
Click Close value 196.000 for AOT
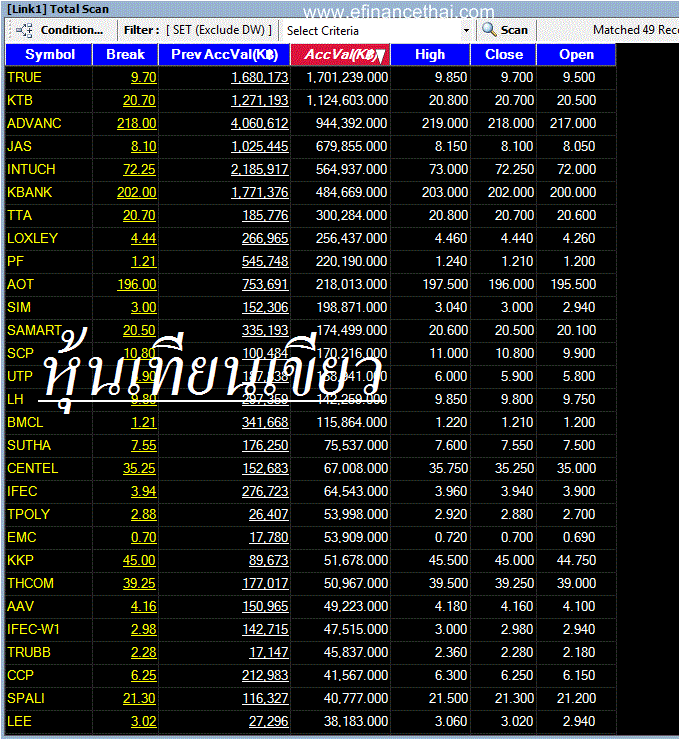tap(511, 284)
